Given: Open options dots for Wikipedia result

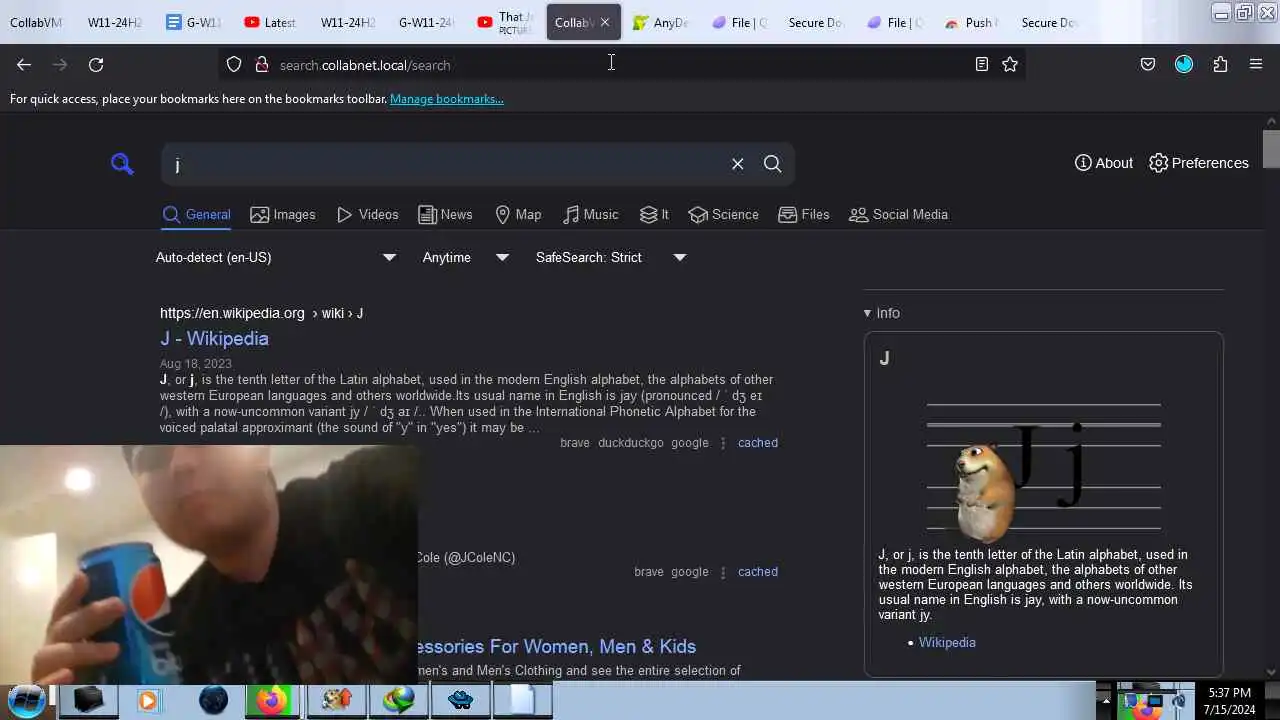Looking at the screenshot, I should (723, 443).
